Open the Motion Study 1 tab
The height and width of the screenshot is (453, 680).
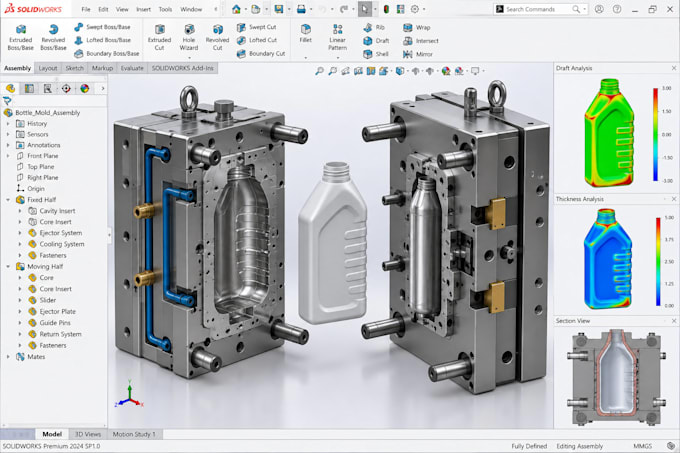(x=134, y=434)
